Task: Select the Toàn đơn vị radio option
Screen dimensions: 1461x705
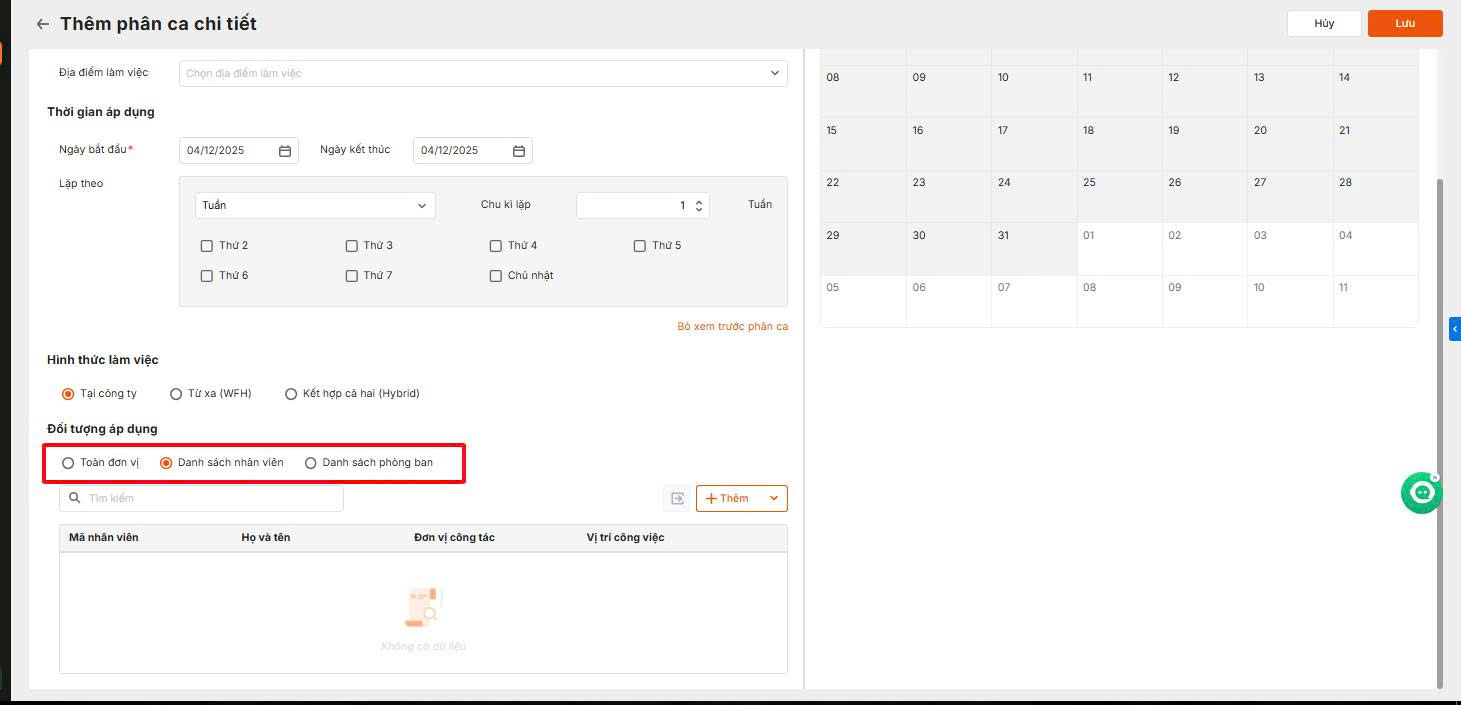Action: click(x=68, y=463)
